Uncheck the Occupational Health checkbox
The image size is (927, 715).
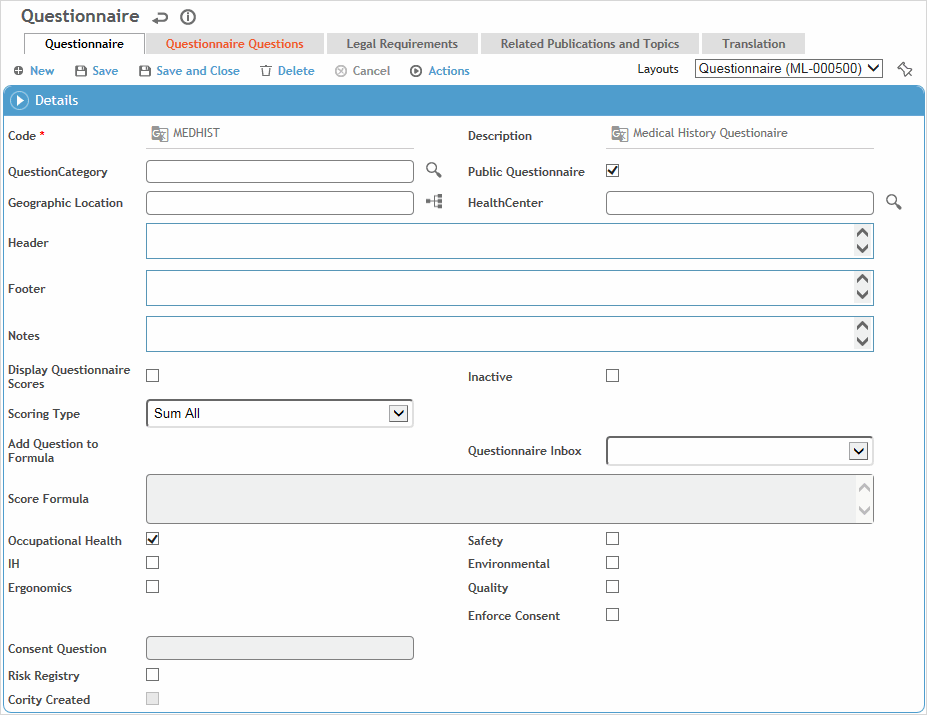click(x=153, y=539)
